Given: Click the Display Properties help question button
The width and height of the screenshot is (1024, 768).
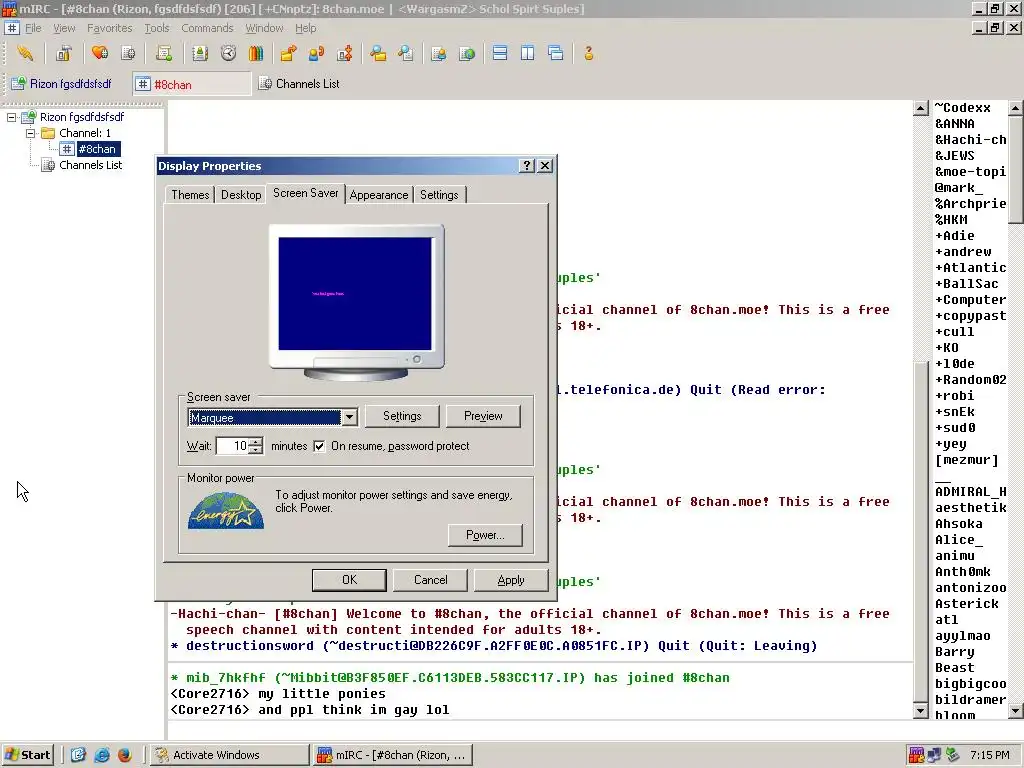Looking at the screenshot, I should tap(526, 166).
